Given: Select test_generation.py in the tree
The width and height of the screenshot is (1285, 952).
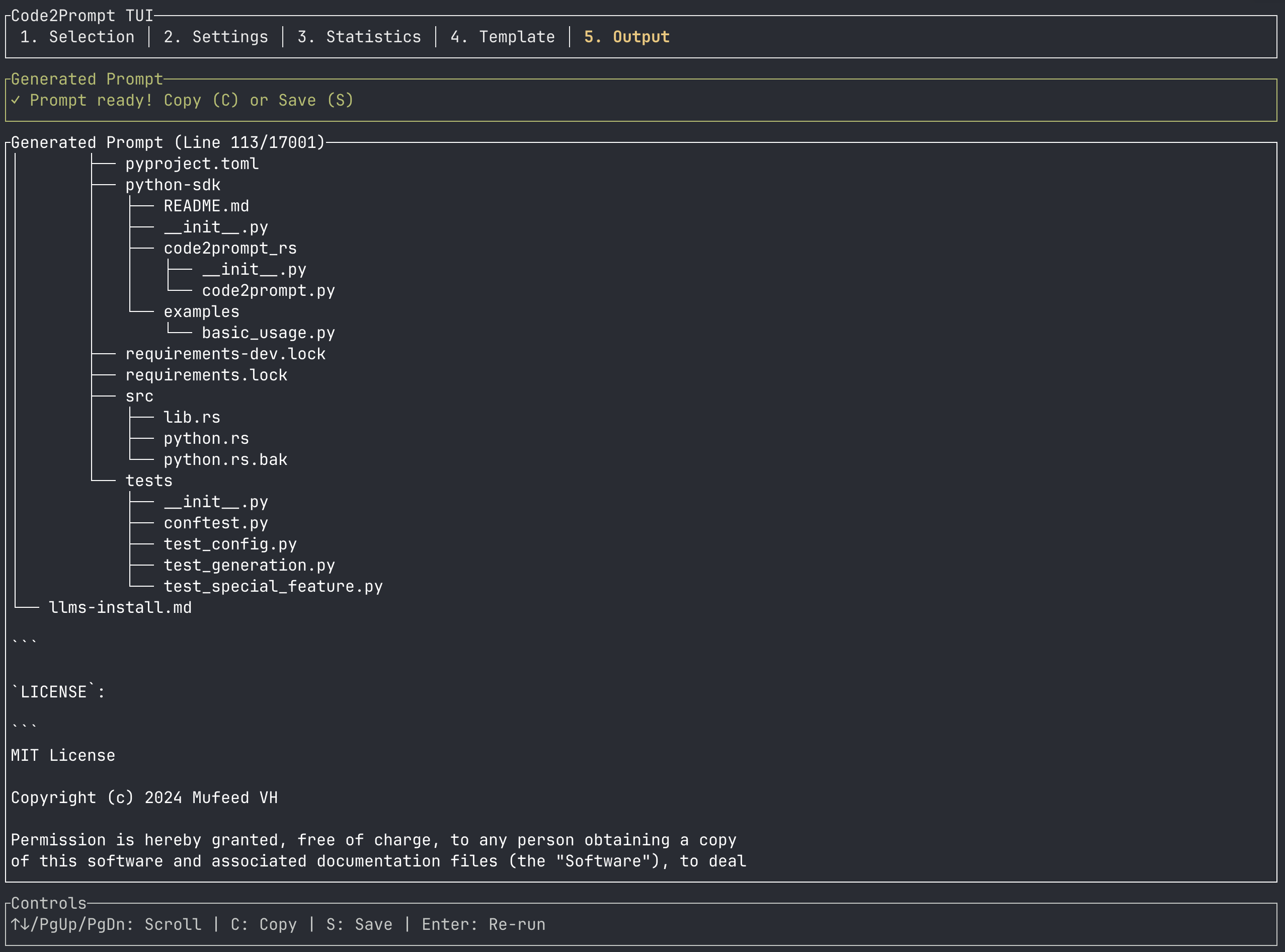Looking at the screenshot, I should [x=250, y=566].
